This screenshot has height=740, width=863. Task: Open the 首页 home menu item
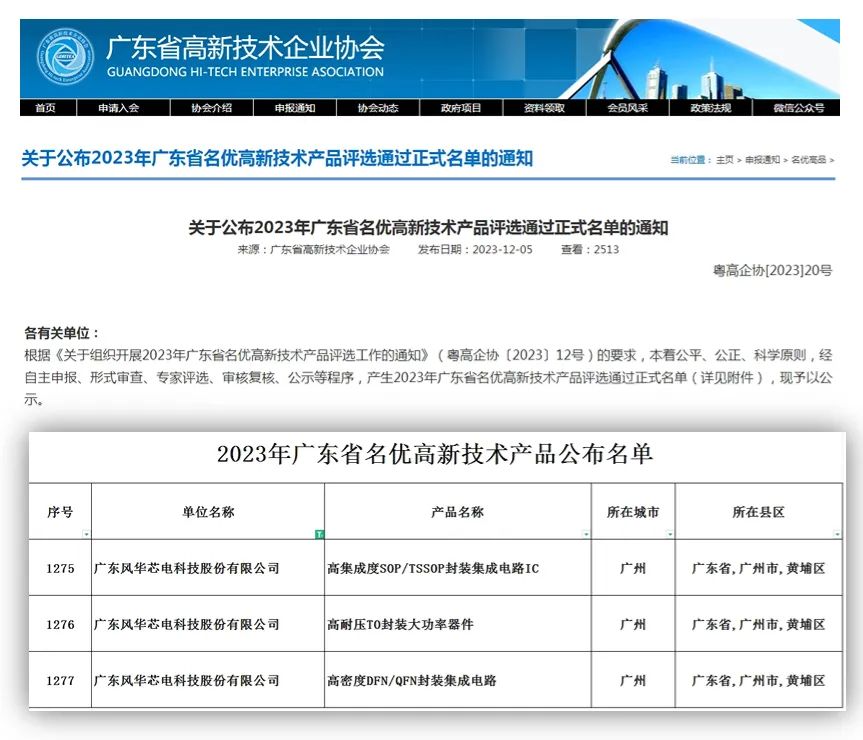45,108
